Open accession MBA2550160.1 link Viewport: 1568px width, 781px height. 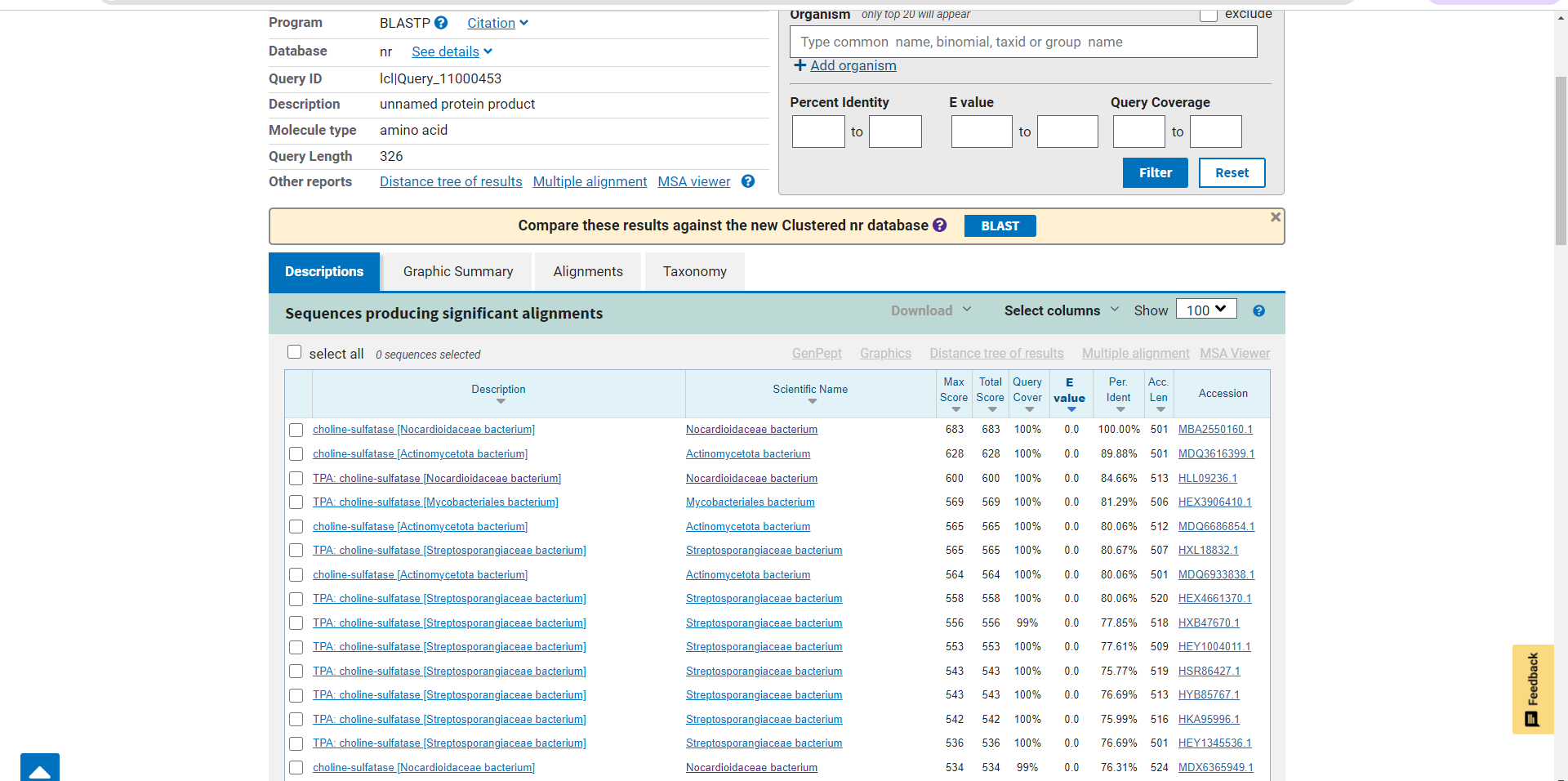click(1215, 430)
